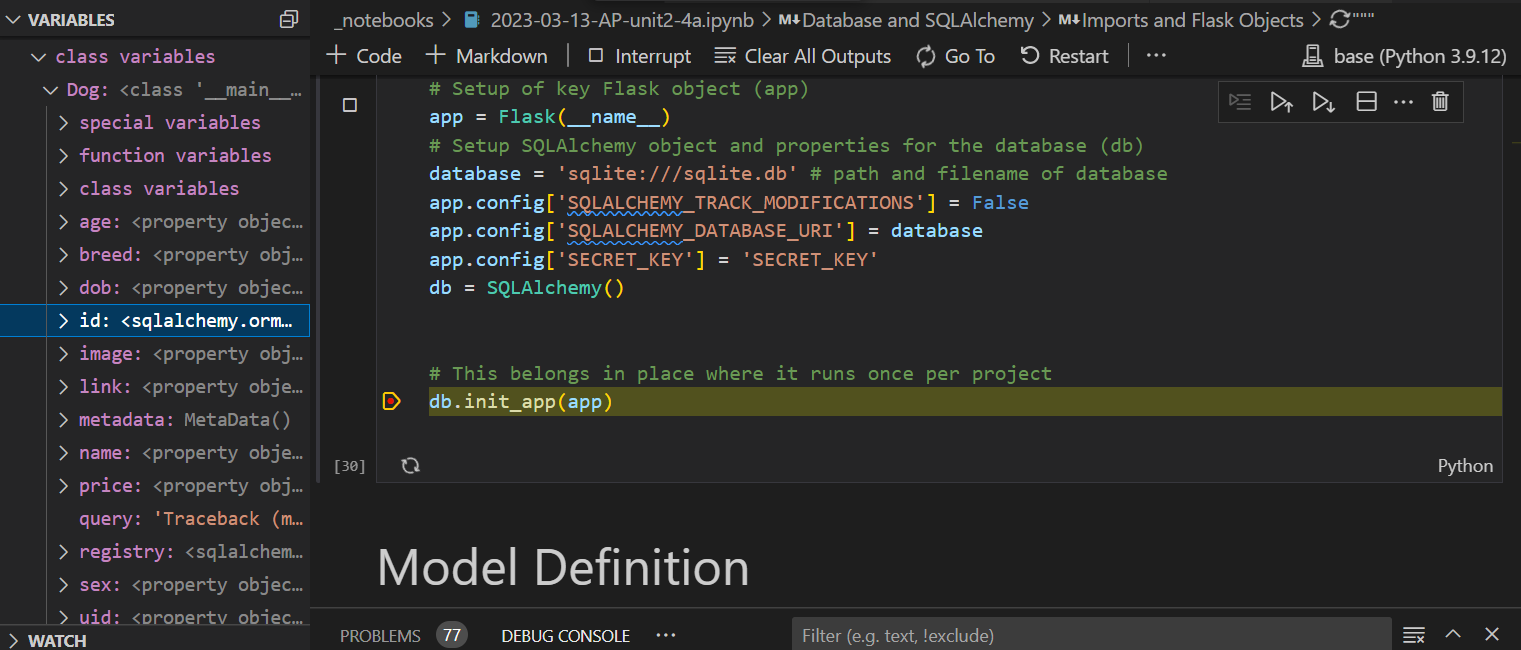Image resolution: width=1521 pixels, height=650 pixels.
Task: Split the current notebook cell
Action: coord(1366,101)
